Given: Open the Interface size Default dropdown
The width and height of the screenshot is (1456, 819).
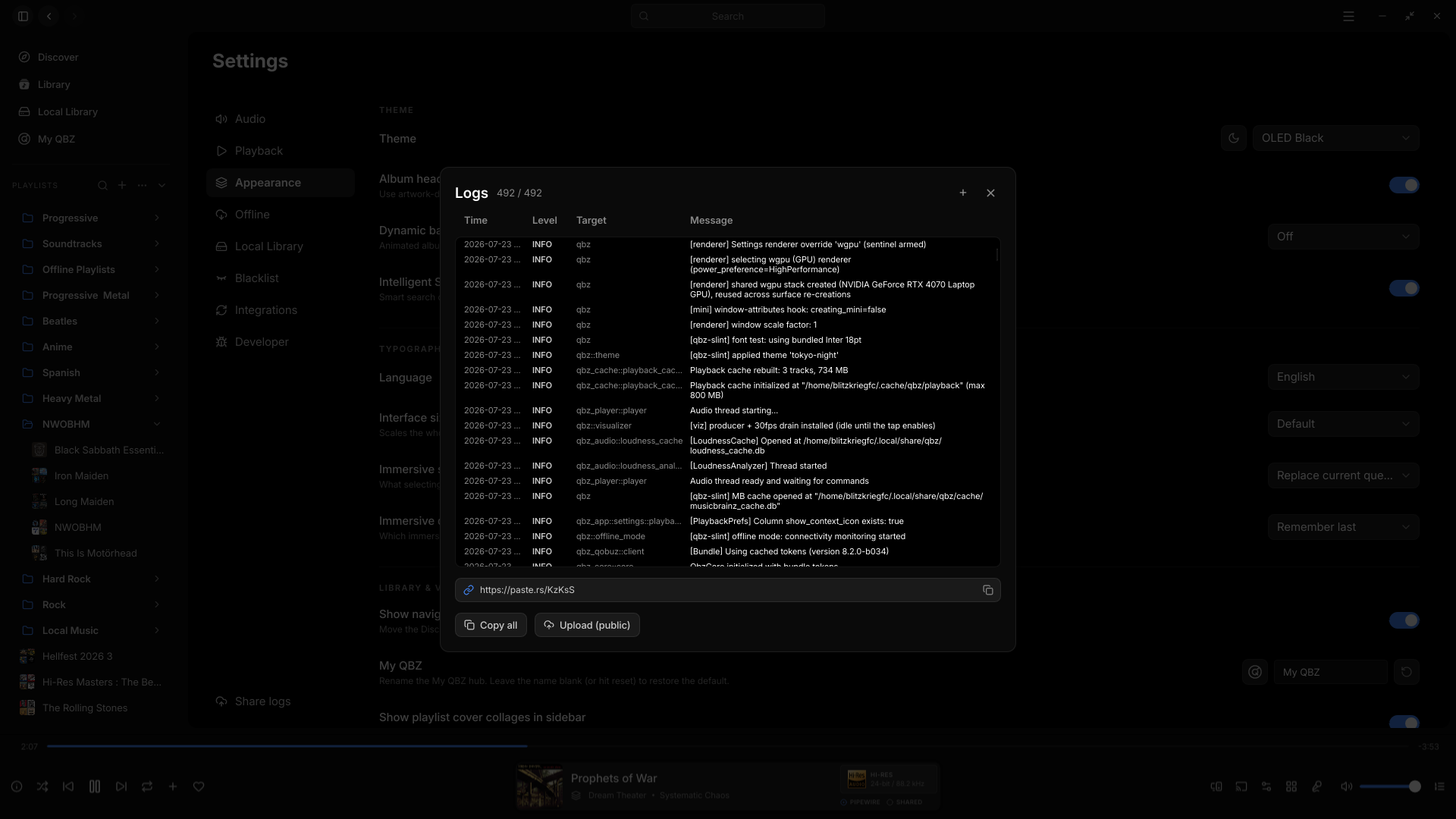Looking at the screenshot, I should coord(1344,424).
